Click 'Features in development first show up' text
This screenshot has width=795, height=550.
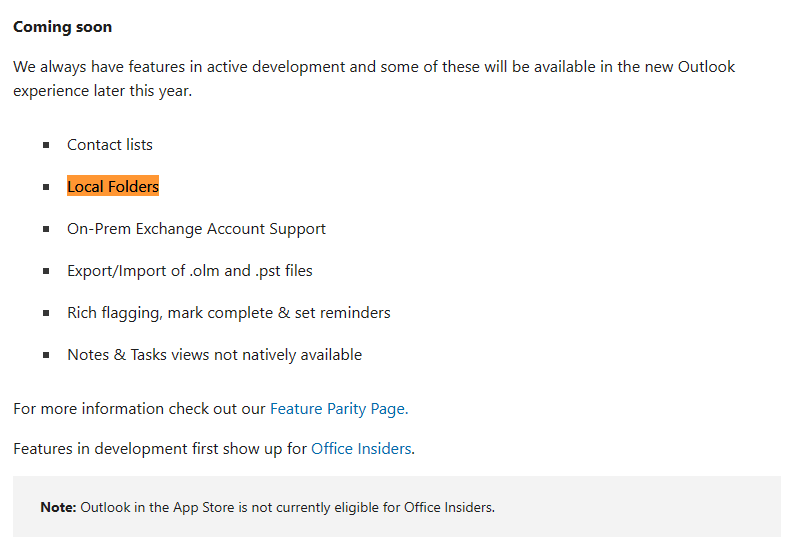coord(160,448)
